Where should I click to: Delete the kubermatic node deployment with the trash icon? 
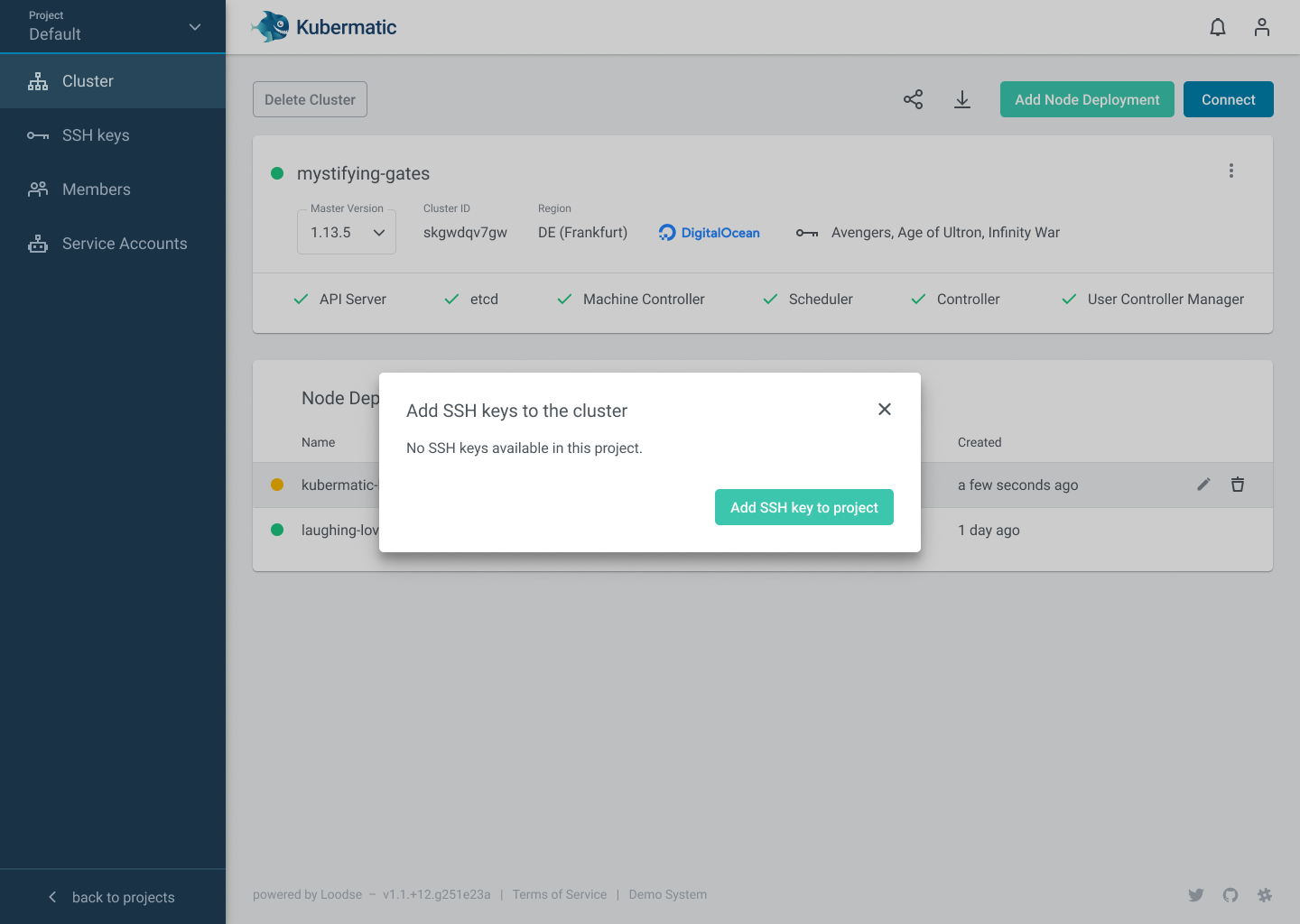(x=1238, y=485)
